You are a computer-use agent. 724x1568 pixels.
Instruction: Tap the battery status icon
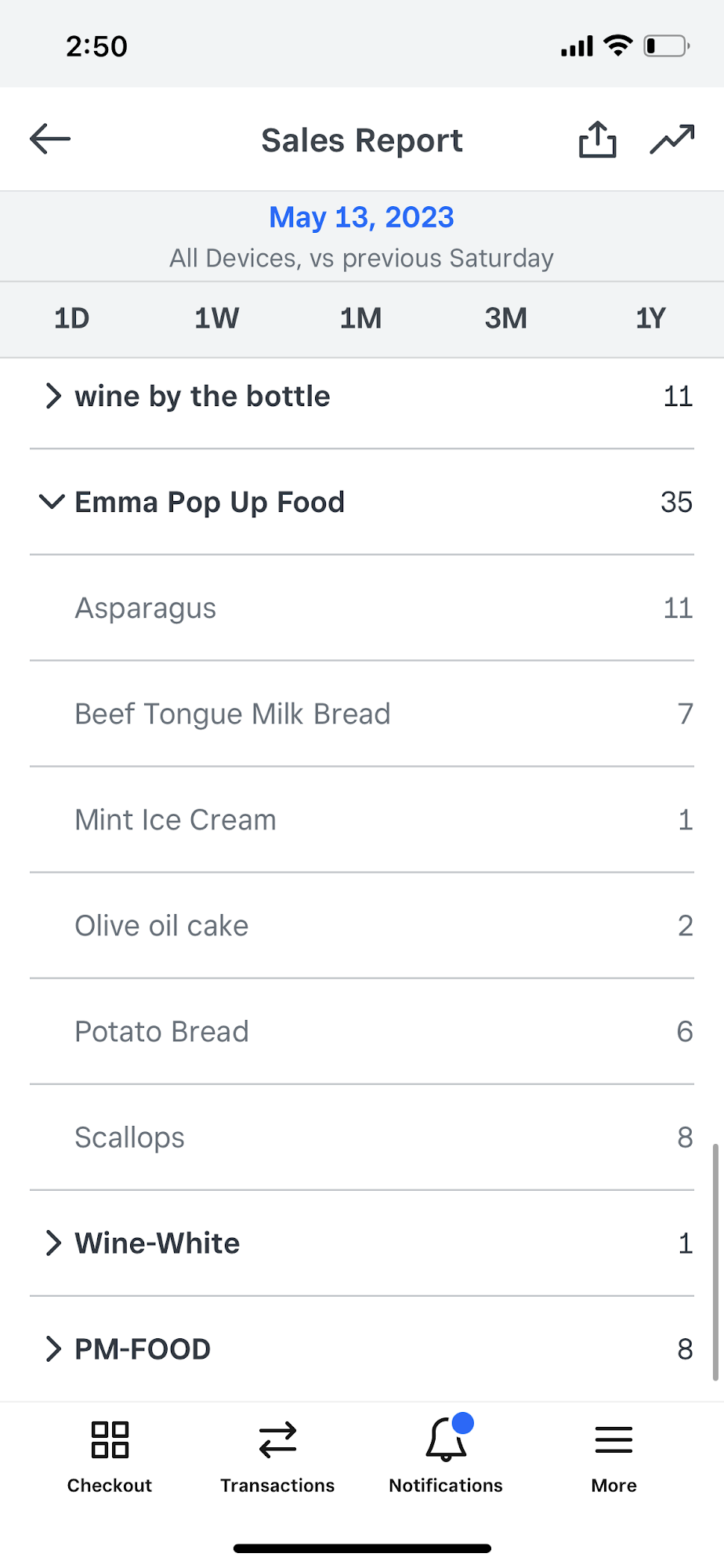[x=666, y=46]
